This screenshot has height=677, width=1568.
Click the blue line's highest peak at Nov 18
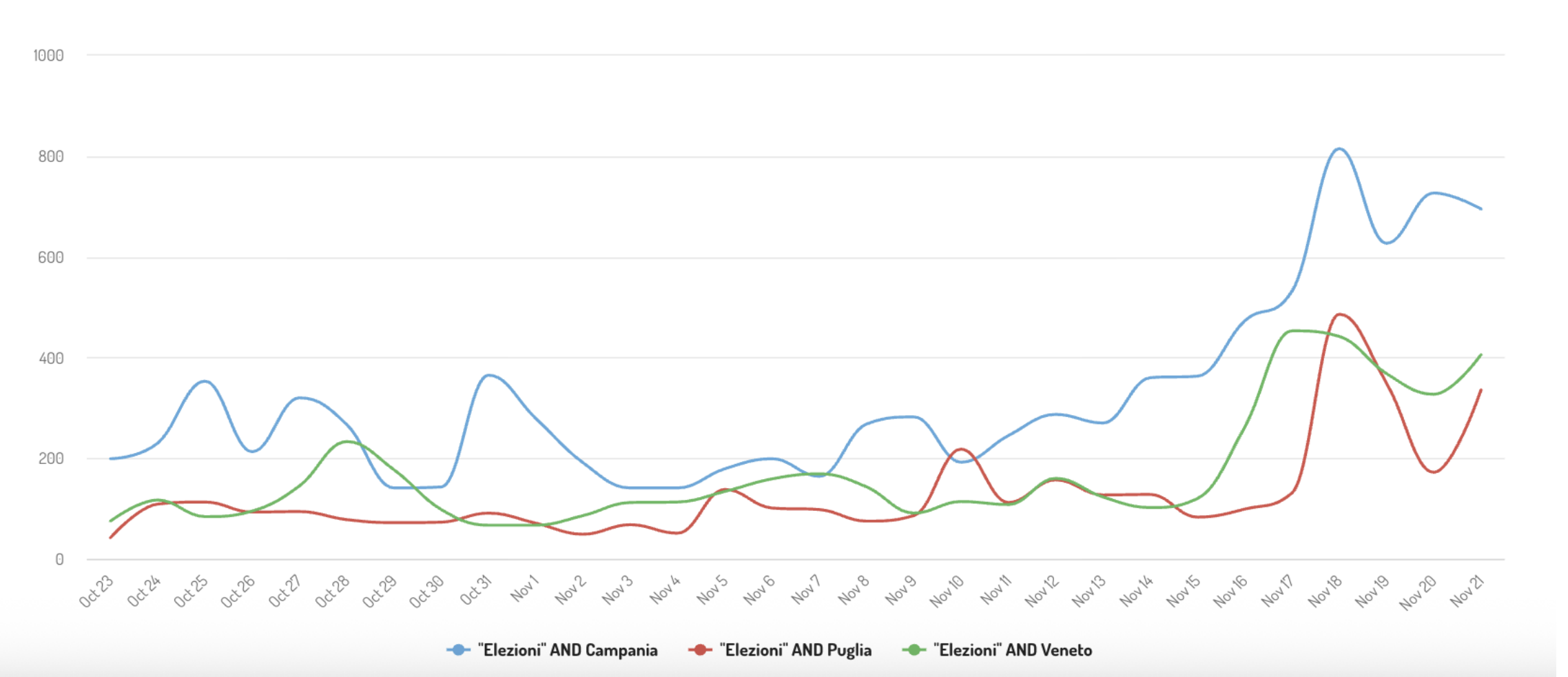click(x=1339, y=149)
